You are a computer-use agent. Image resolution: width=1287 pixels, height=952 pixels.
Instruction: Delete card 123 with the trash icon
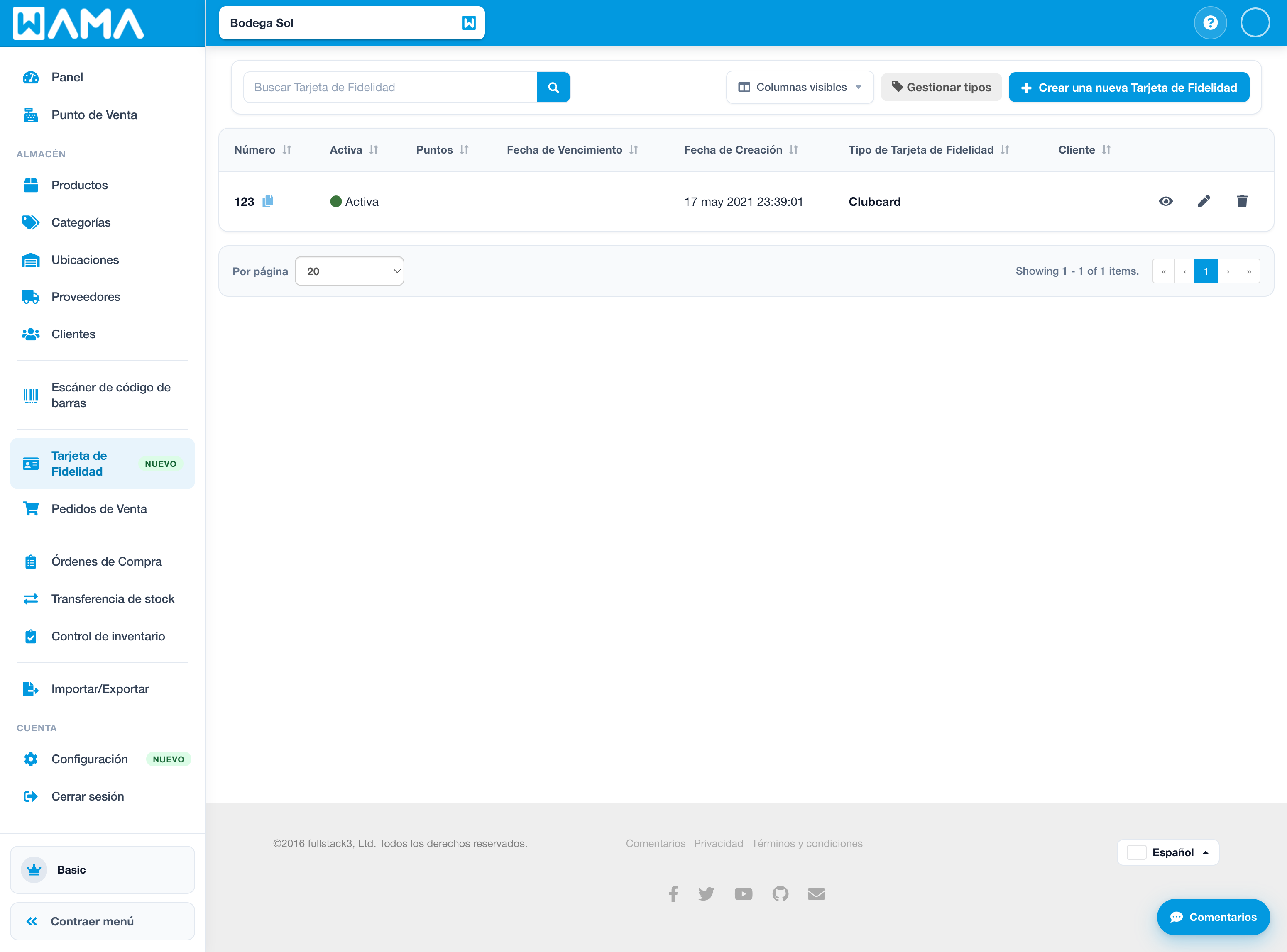click(1241, 201)
